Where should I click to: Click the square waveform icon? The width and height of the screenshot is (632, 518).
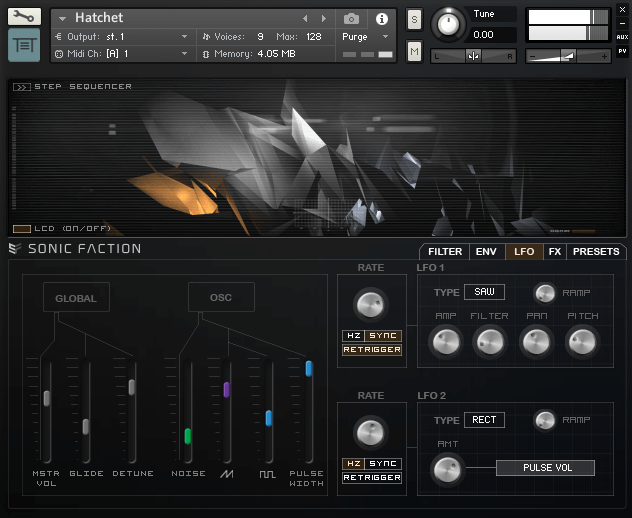click(x=268, y=474)
